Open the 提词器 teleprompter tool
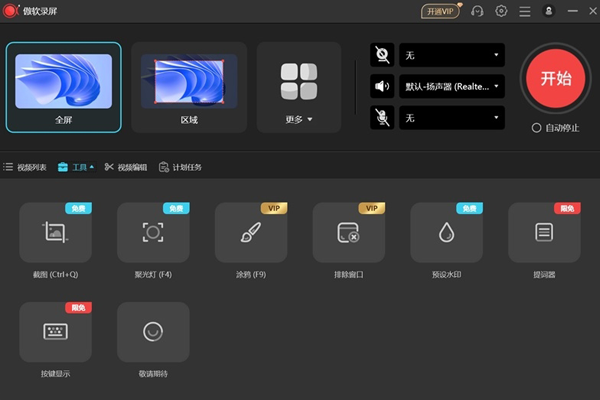The image size is (600, 400). click(544, 232)
